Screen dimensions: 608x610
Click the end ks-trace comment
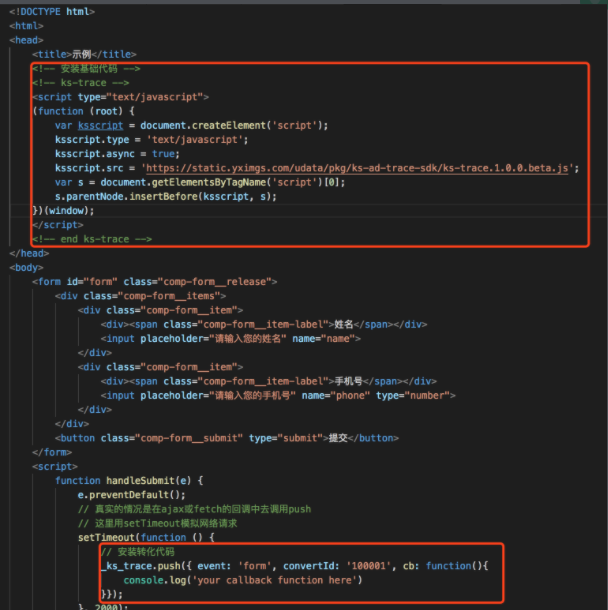coord(91,240)
